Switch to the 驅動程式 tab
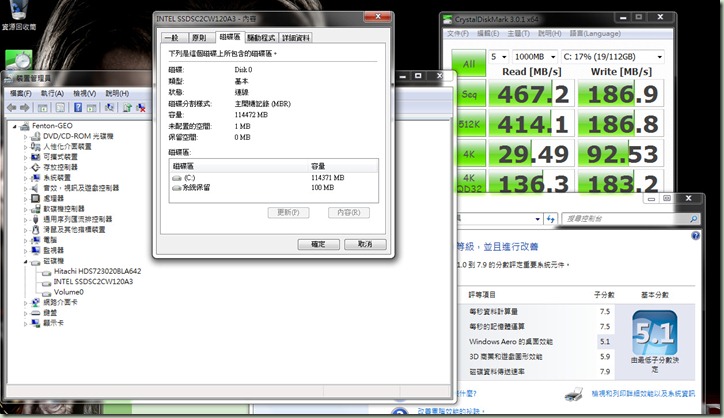This screenshot has width=724, height=418. tap(261, 37)
